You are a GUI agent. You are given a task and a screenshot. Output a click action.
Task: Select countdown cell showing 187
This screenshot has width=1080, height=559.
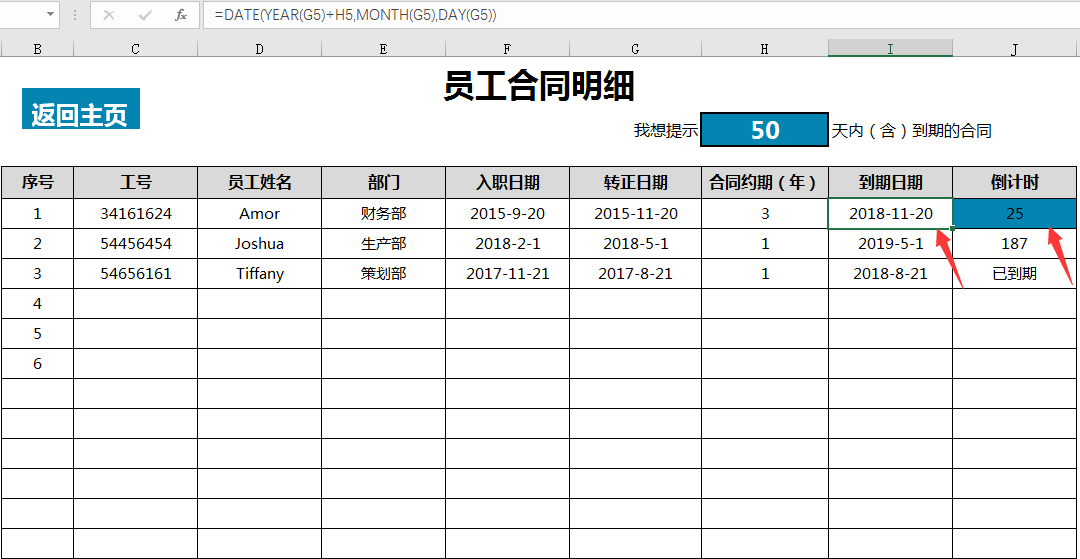coord(1015,244)
